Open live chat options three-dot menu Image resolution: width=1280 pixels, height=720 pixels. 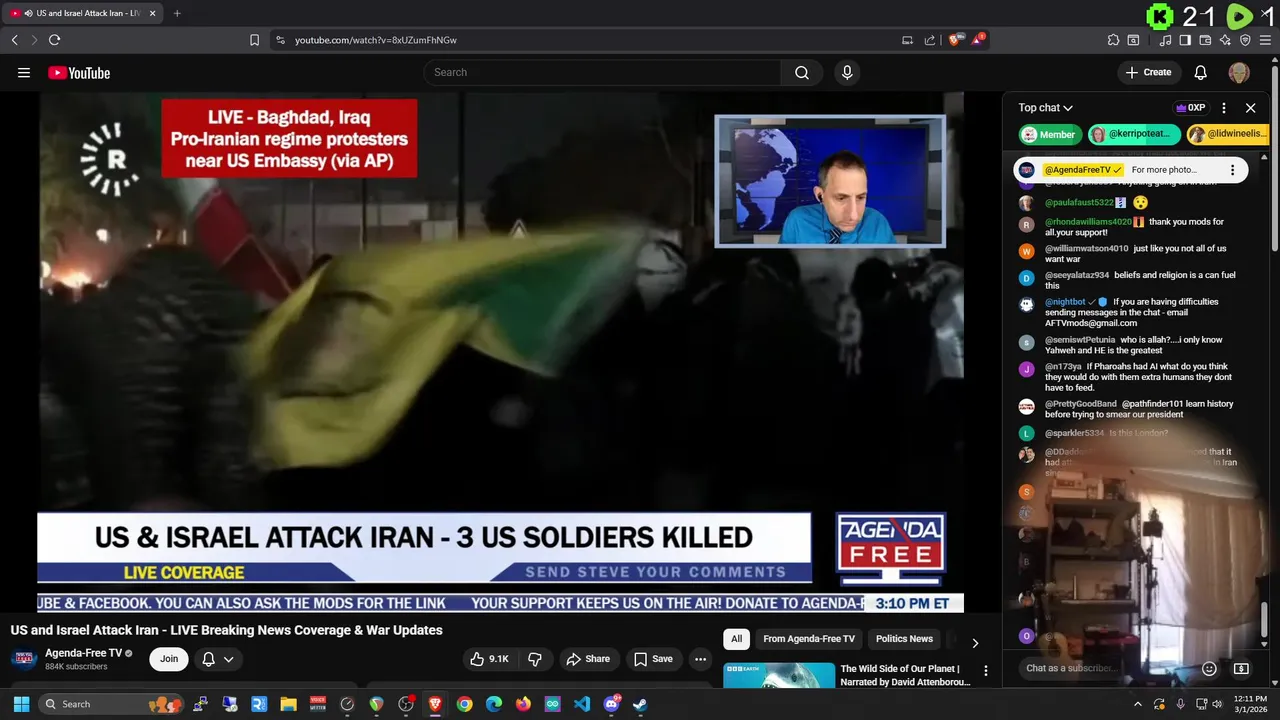point(1224,108)
